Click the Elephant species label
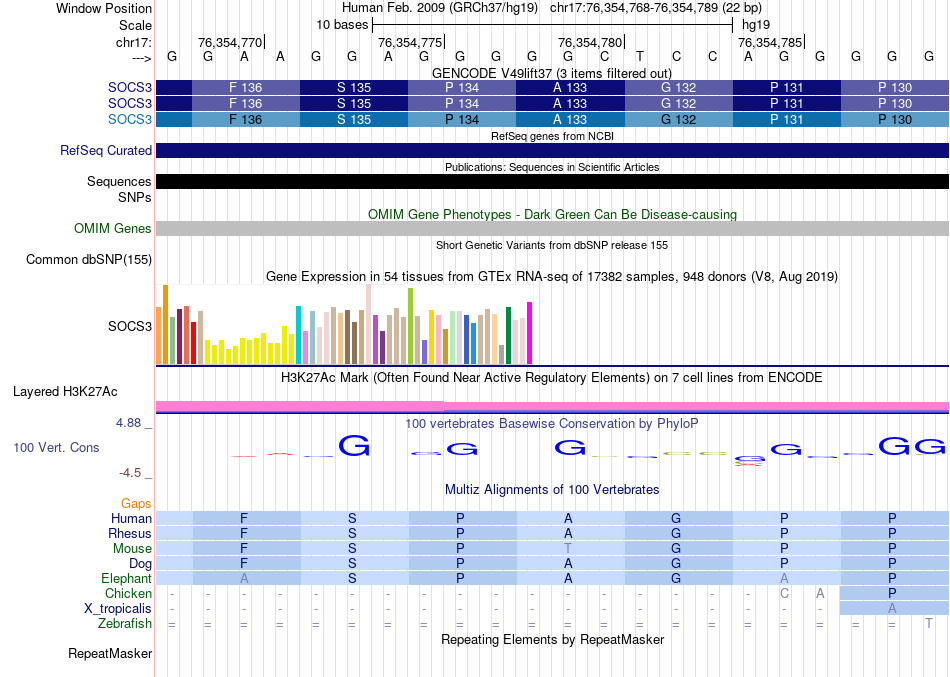 click(126, 578)
